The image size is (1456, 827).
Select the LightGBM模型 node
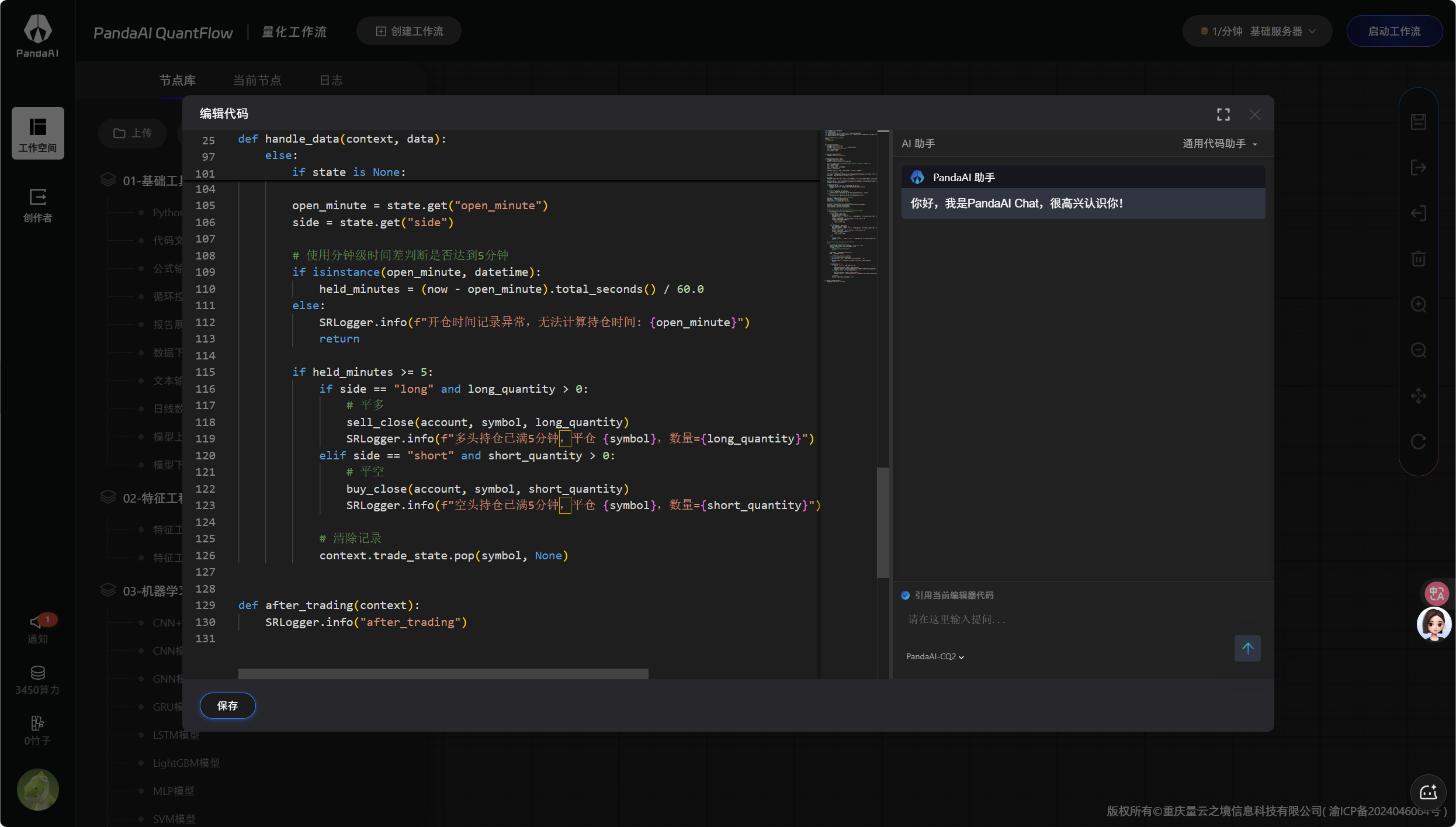pos(186,763)
